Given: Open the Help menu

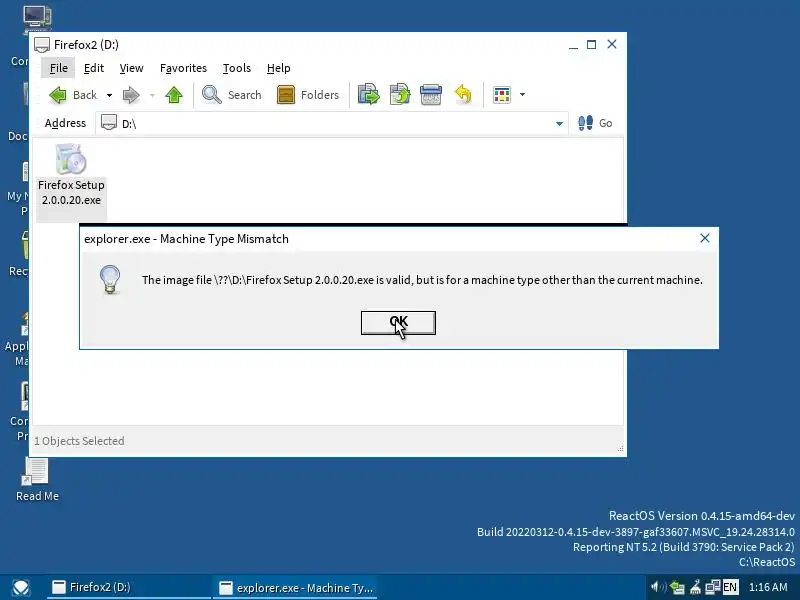Looking at the screenshot, I should [279, 68].
